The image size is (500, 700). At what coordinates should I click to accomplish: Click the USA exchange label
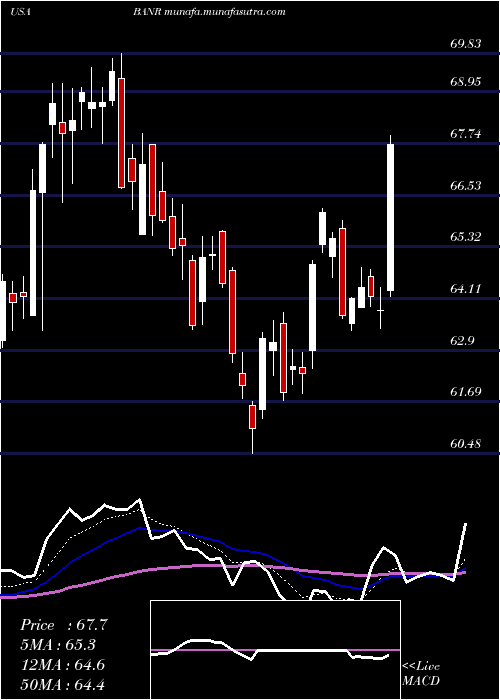click(20, 12)
